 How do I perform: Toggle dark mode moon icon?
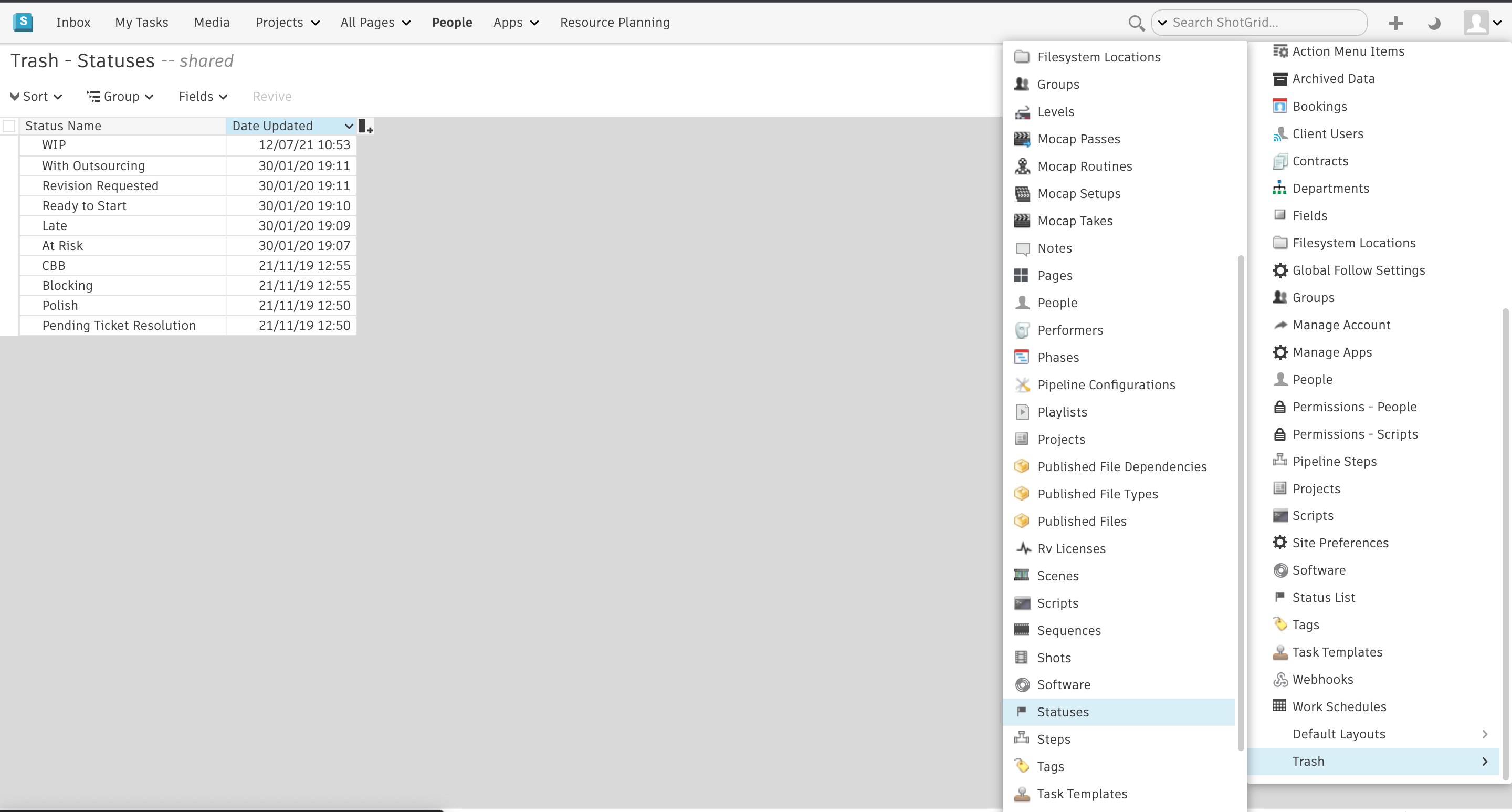[1434, 23]
